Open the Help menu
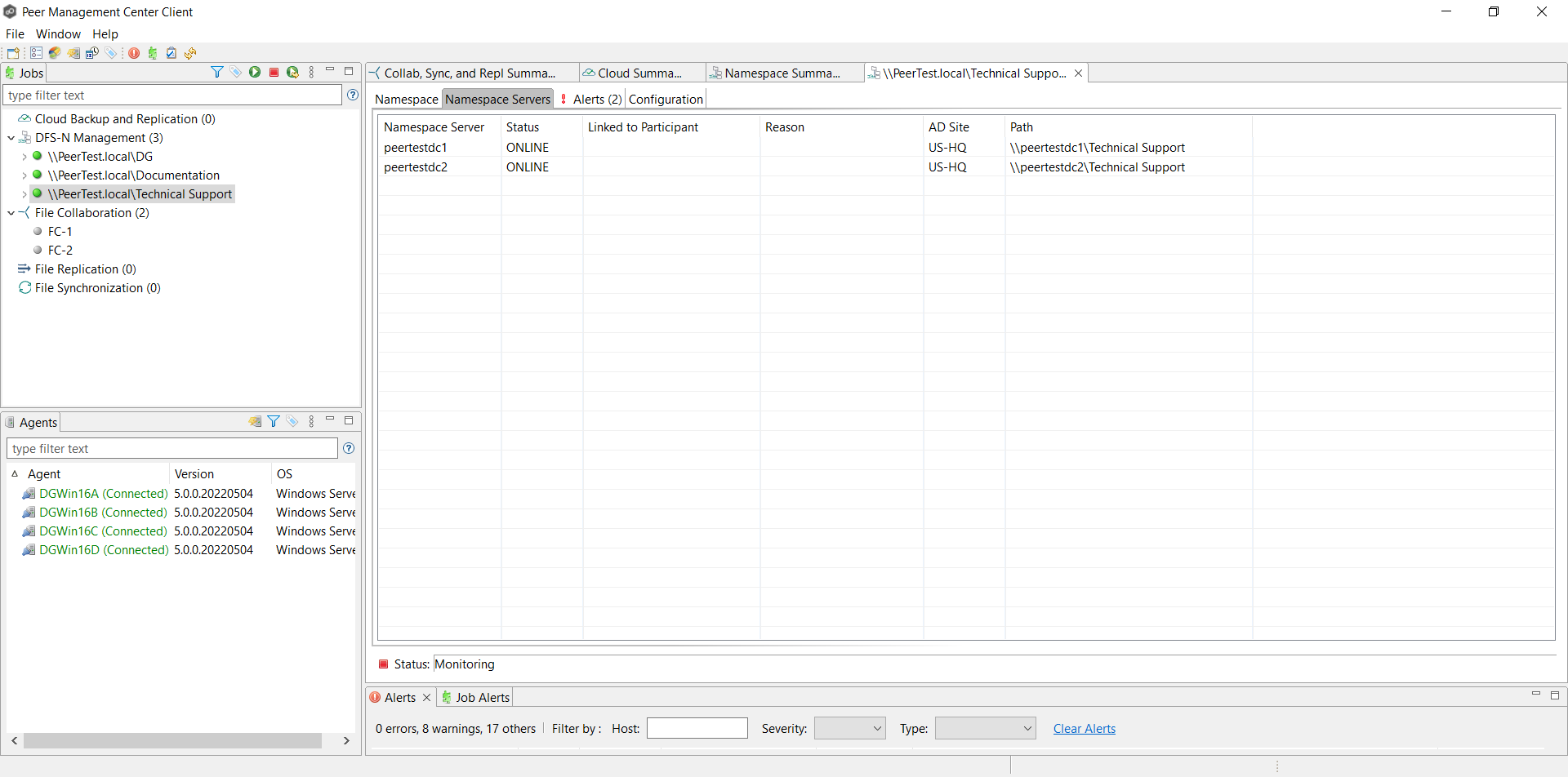 (x=105, y=33)
